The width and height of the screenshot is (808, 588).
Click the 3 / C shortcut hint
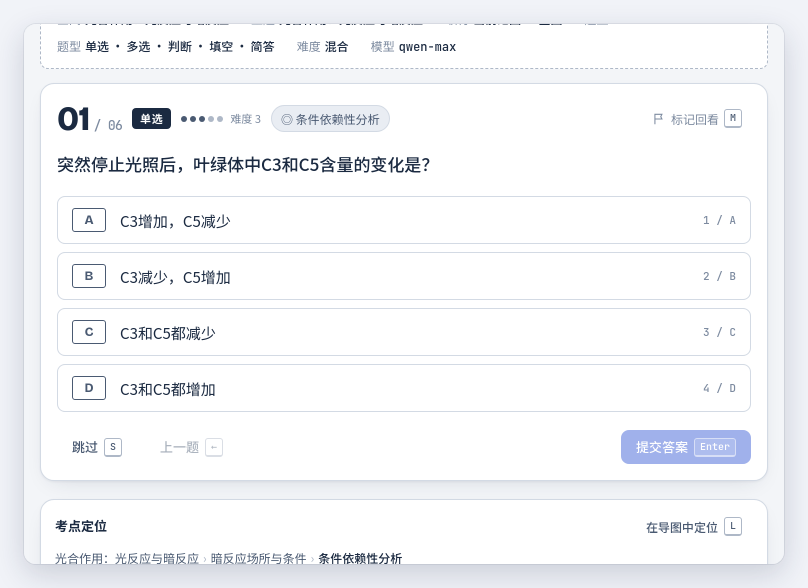719,332
